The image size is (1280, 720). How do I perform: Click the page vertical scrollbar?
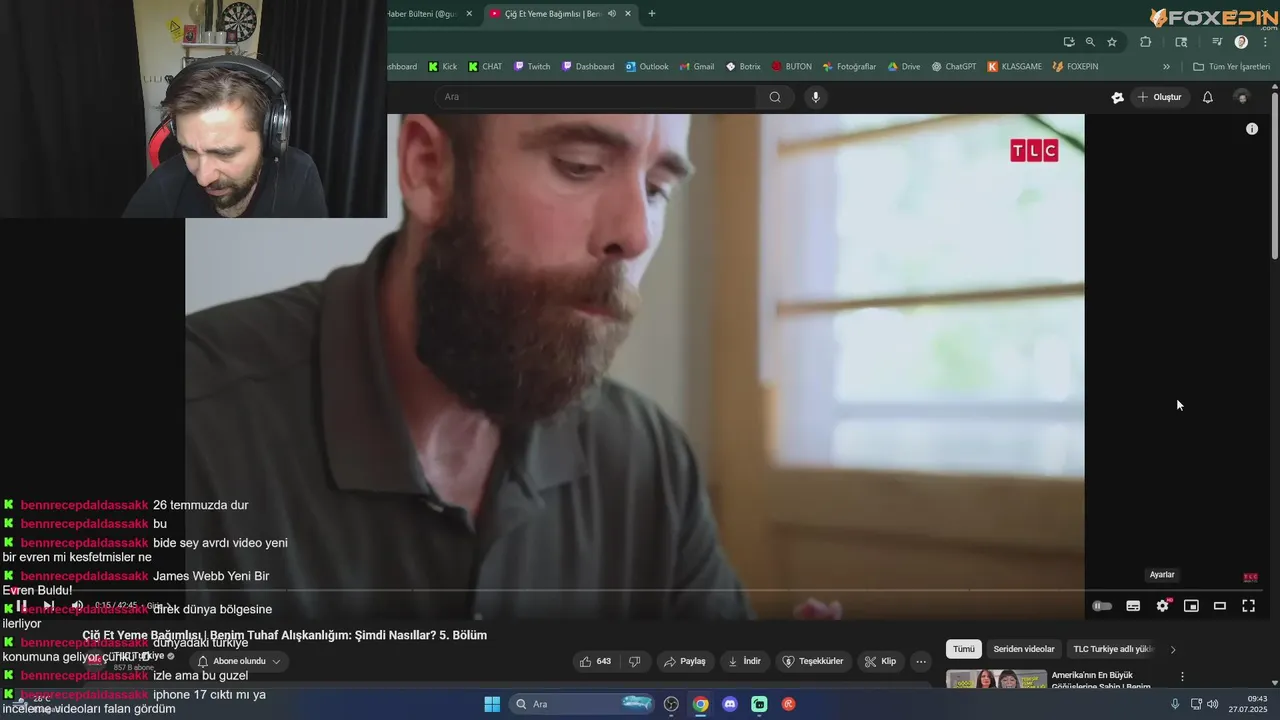click(x=1275, y=175)
